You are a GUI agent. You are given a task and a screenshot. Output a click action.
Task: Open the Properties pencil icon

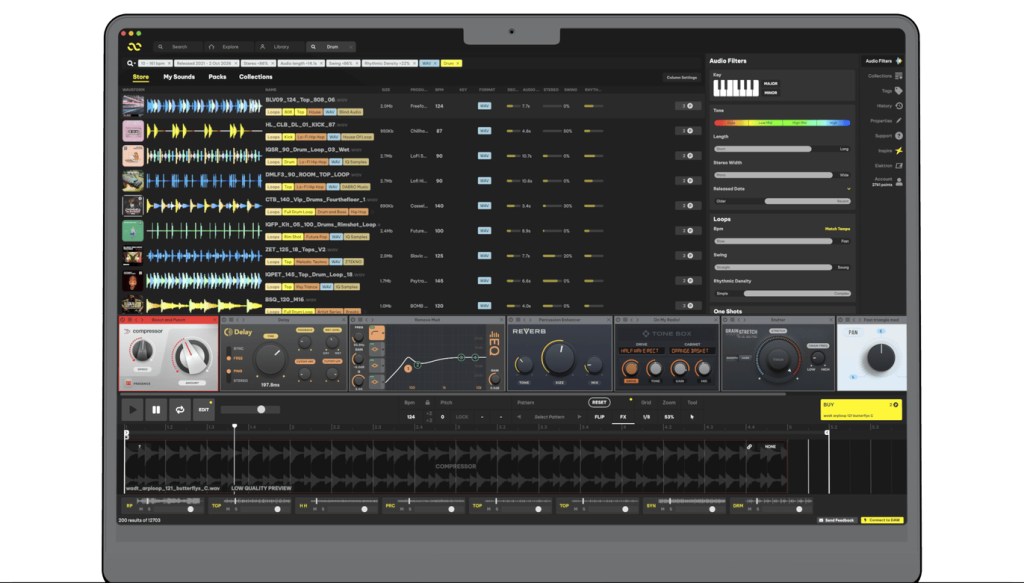(899, 121)
